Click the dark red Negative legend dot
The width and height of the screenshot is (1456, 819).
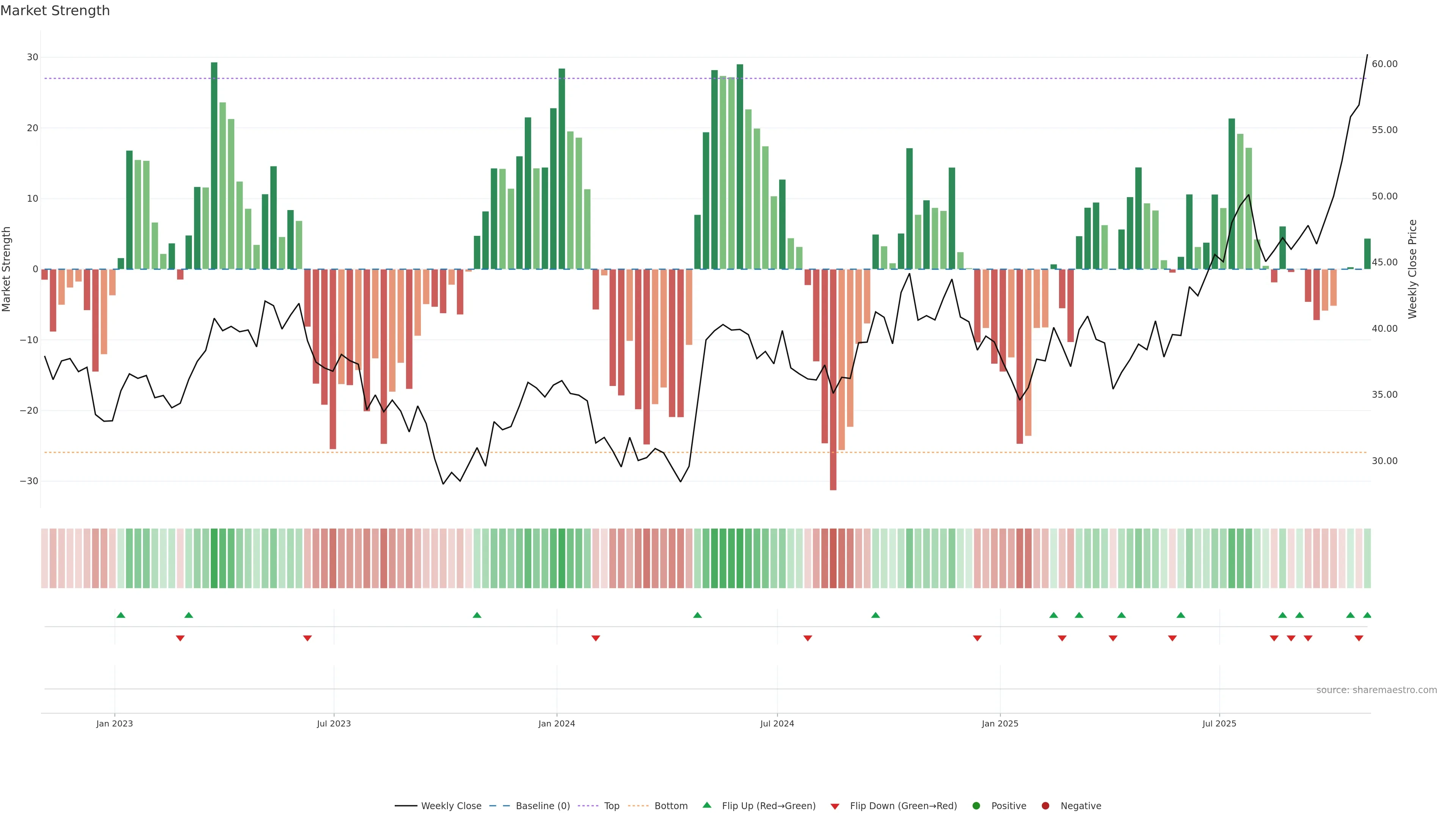(1045, 806)
